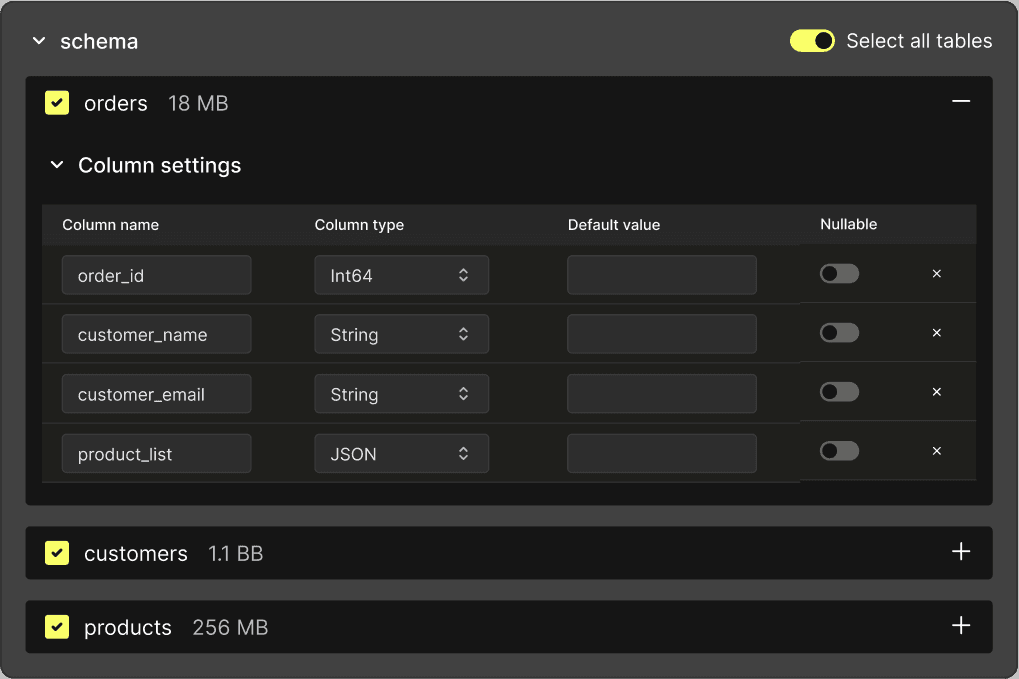Remove the customer_email column row
The image size is (1019, 679).
pyautogui.click(x=936, y=392)
